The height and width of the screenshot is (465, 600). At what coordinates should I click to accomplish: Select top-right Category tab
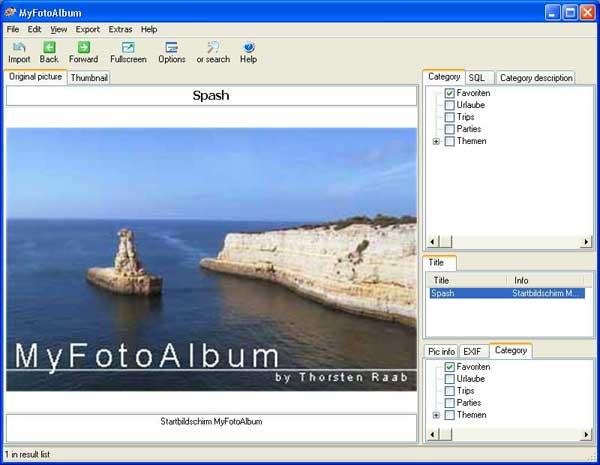click(444, 77)
